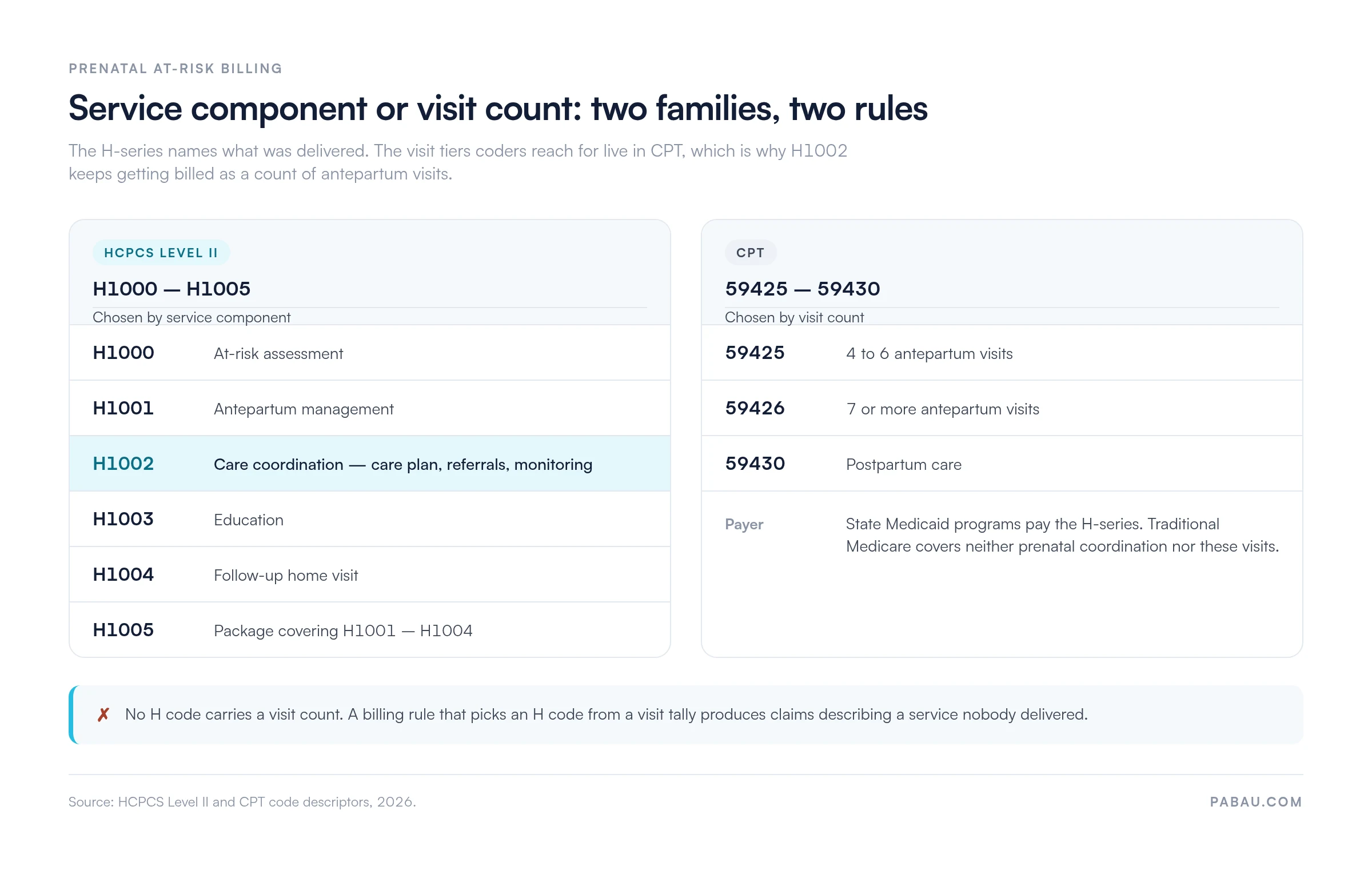
Task: Select the H1005 package row
Action: pyautogui.click(x=370, y=630)
